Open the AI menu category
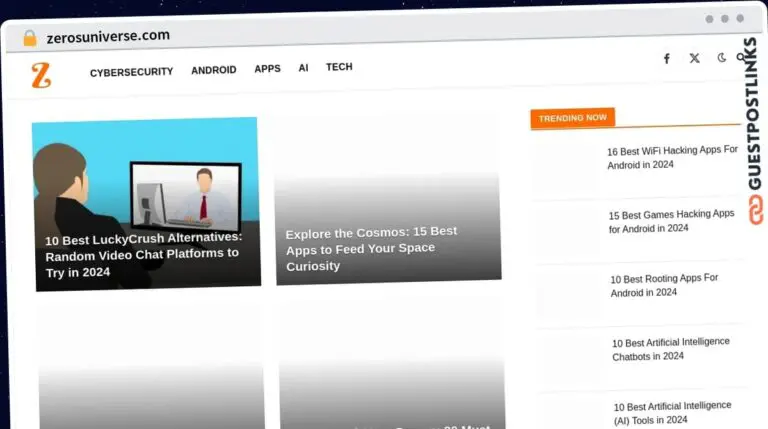The width and height of the screenshot is (768, 429). [303, 68]
